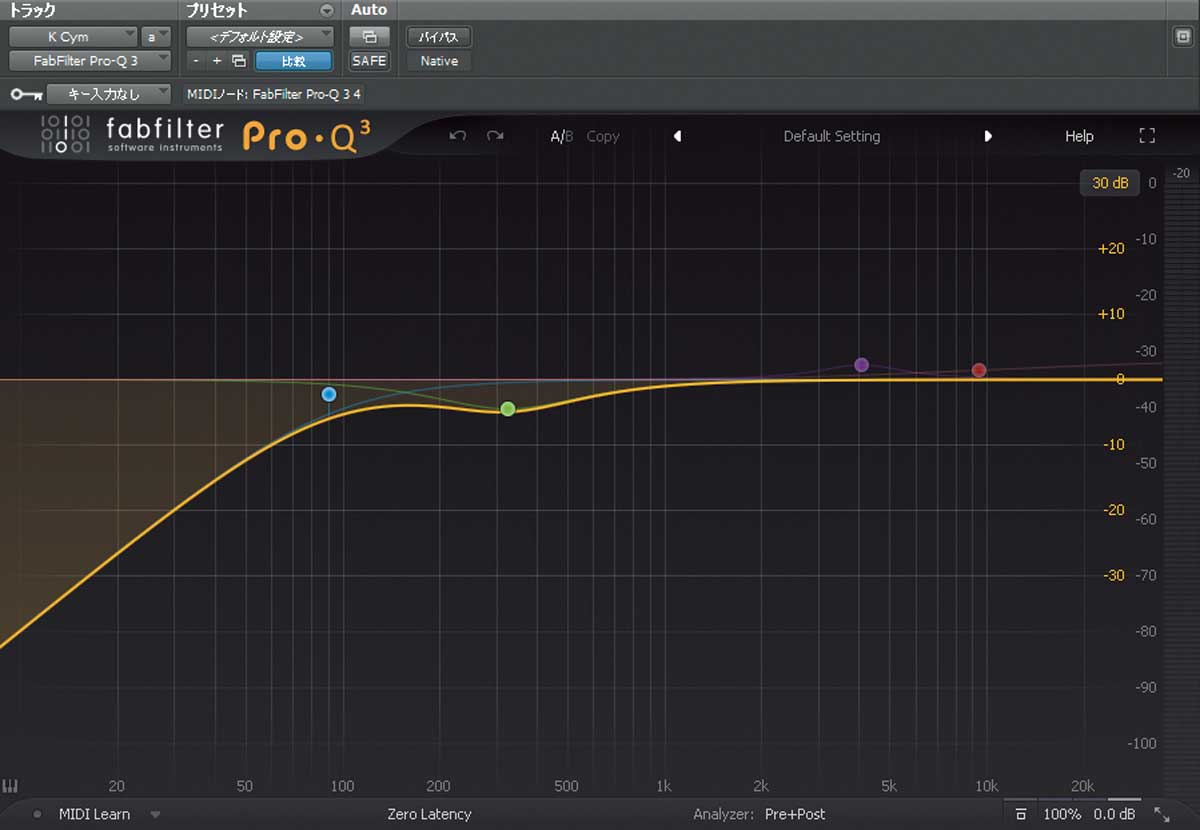Click the +20 dB gain scale label
This screenshot has height=830, width=1200.
[1111, 248]
